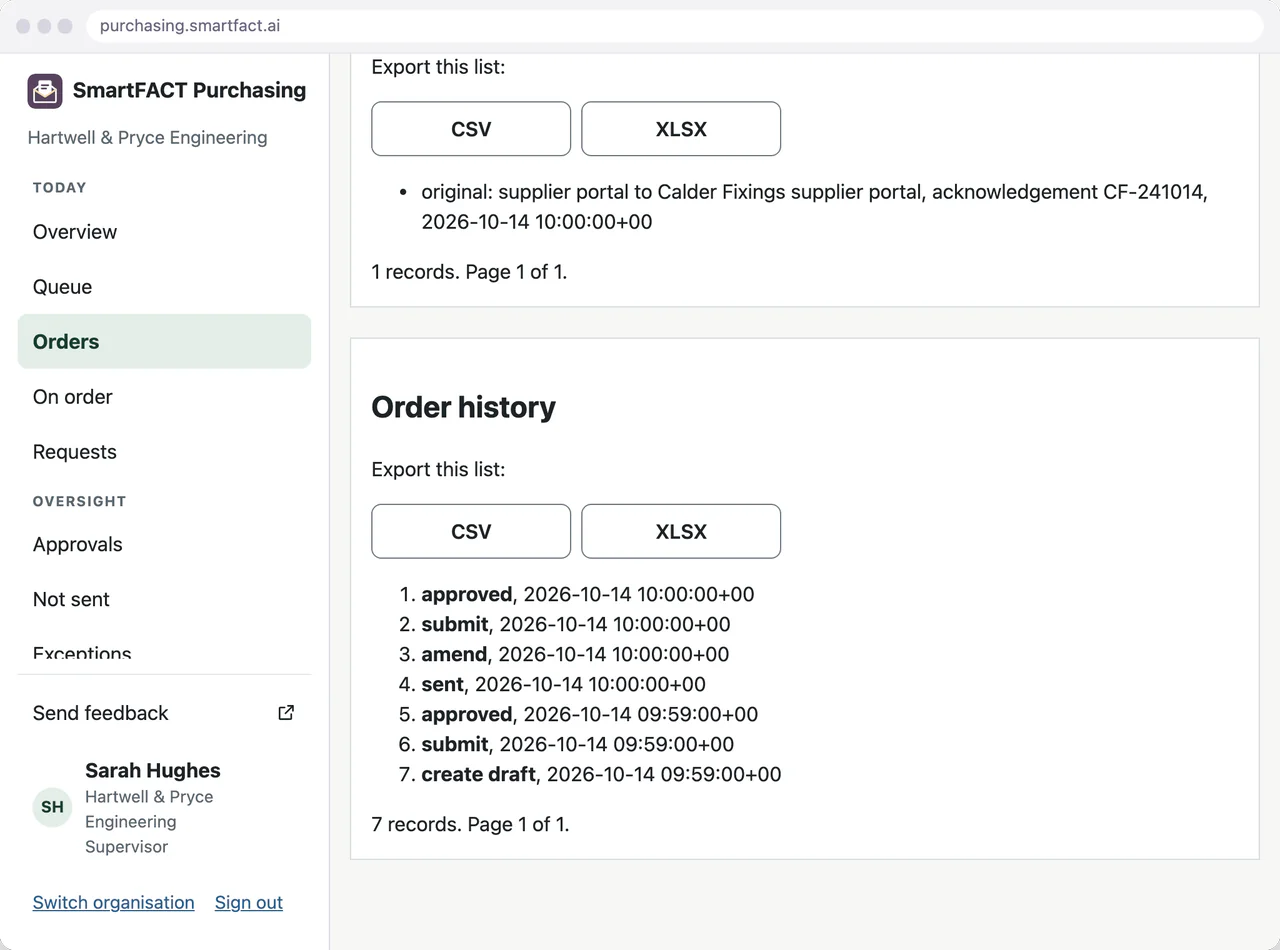Screen dimensions: 1280x950
Task: Click the submit entry at 10:00:00
Action: [x=576, y=624]
